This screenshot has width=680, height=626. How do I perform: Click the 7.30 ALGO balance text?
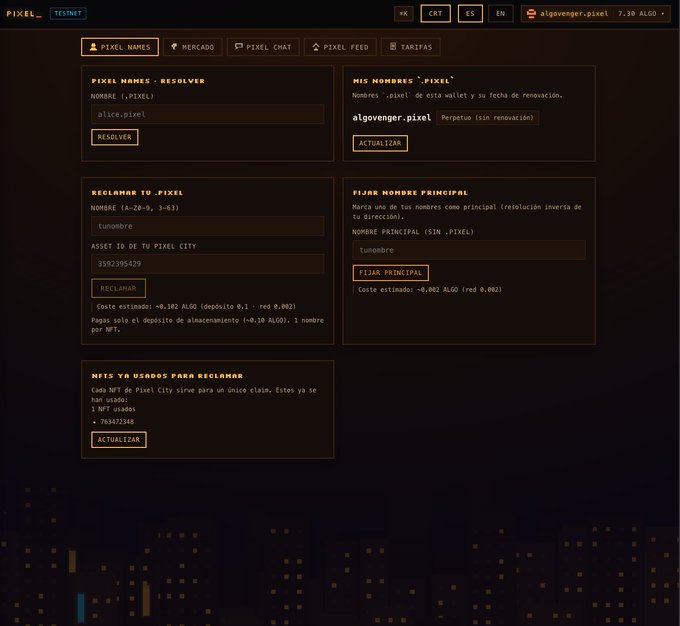[x=637, y=14]
